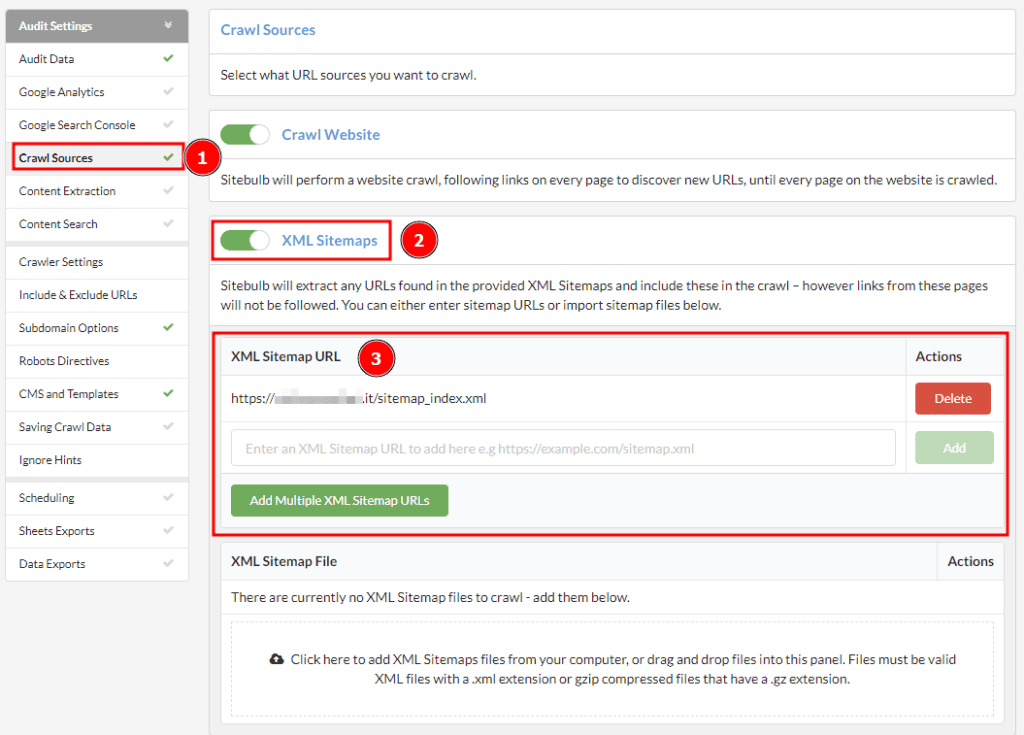This screenshot has height=735, width=1024.
Task: Open Content Extraction settings
Action: [97, 191]
